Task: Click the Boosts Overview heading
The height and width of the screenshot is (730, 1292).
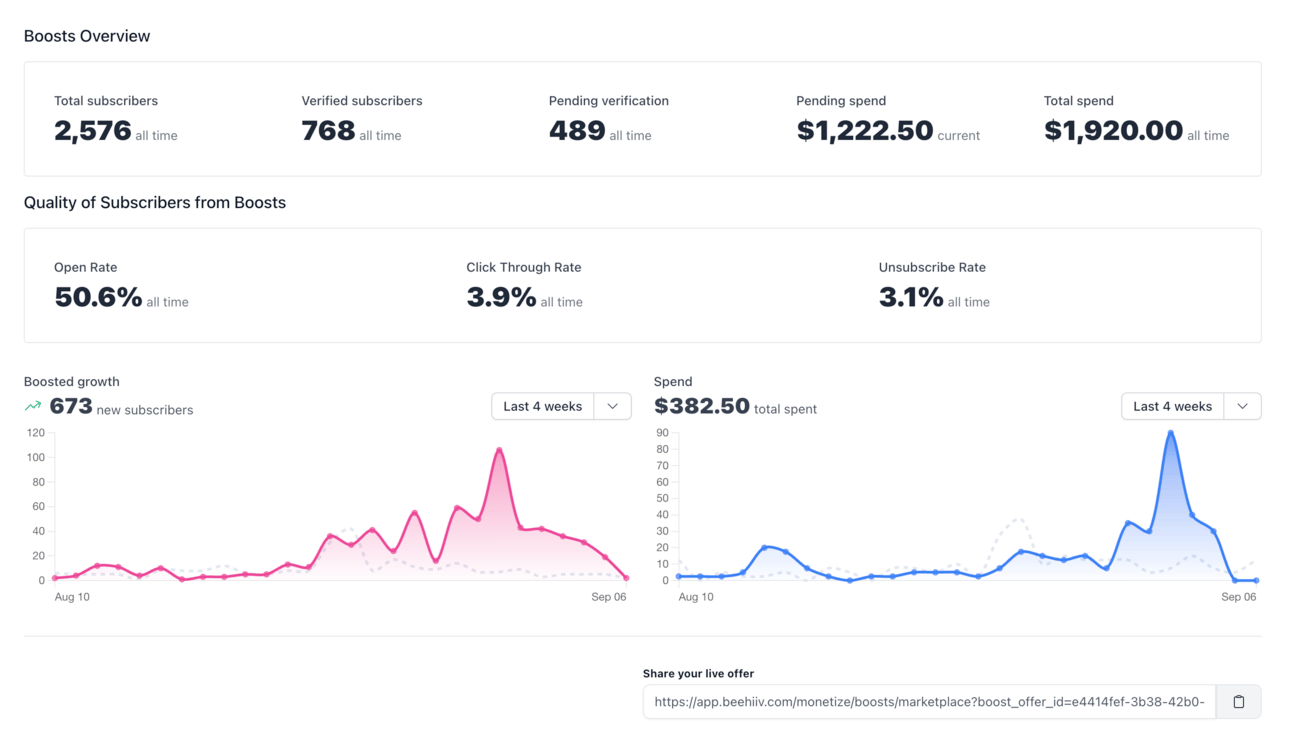Action: pyautogui.click(x=87, y=36)
